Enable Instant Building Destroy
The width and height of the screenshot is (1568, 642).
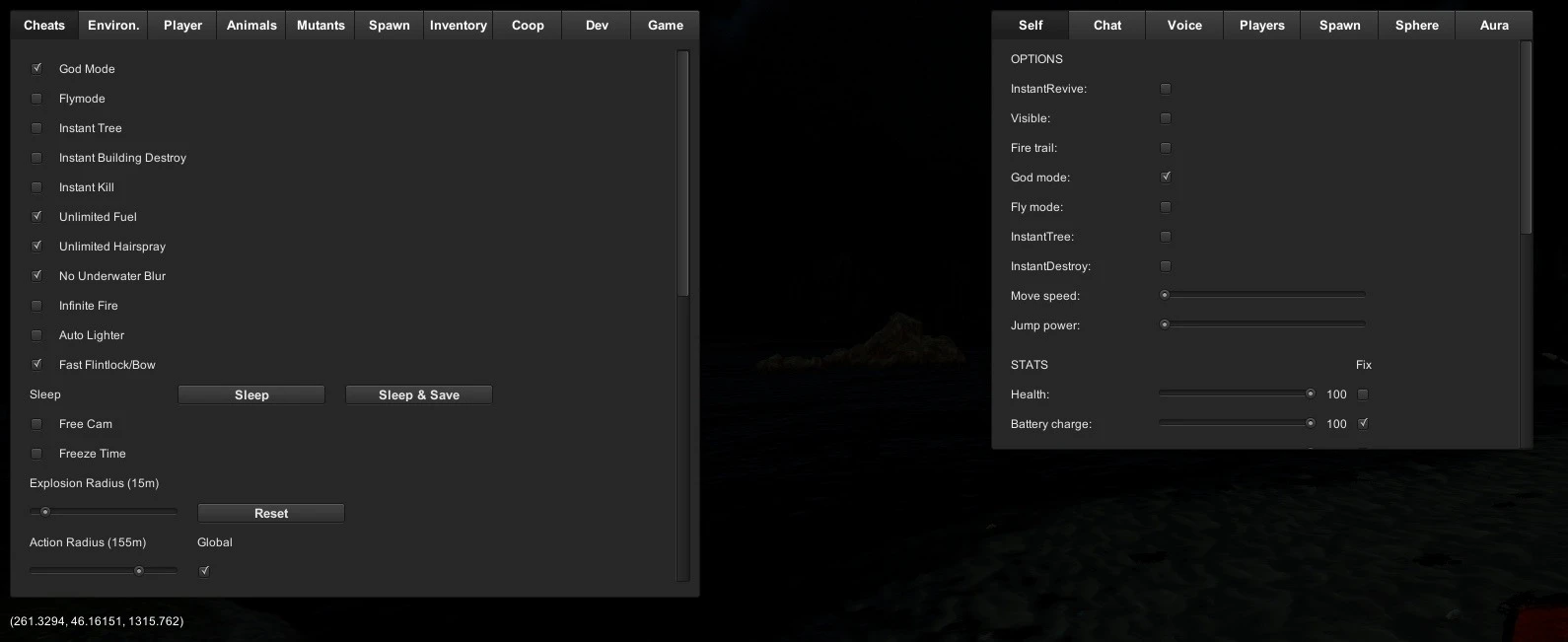coord(36,158)
